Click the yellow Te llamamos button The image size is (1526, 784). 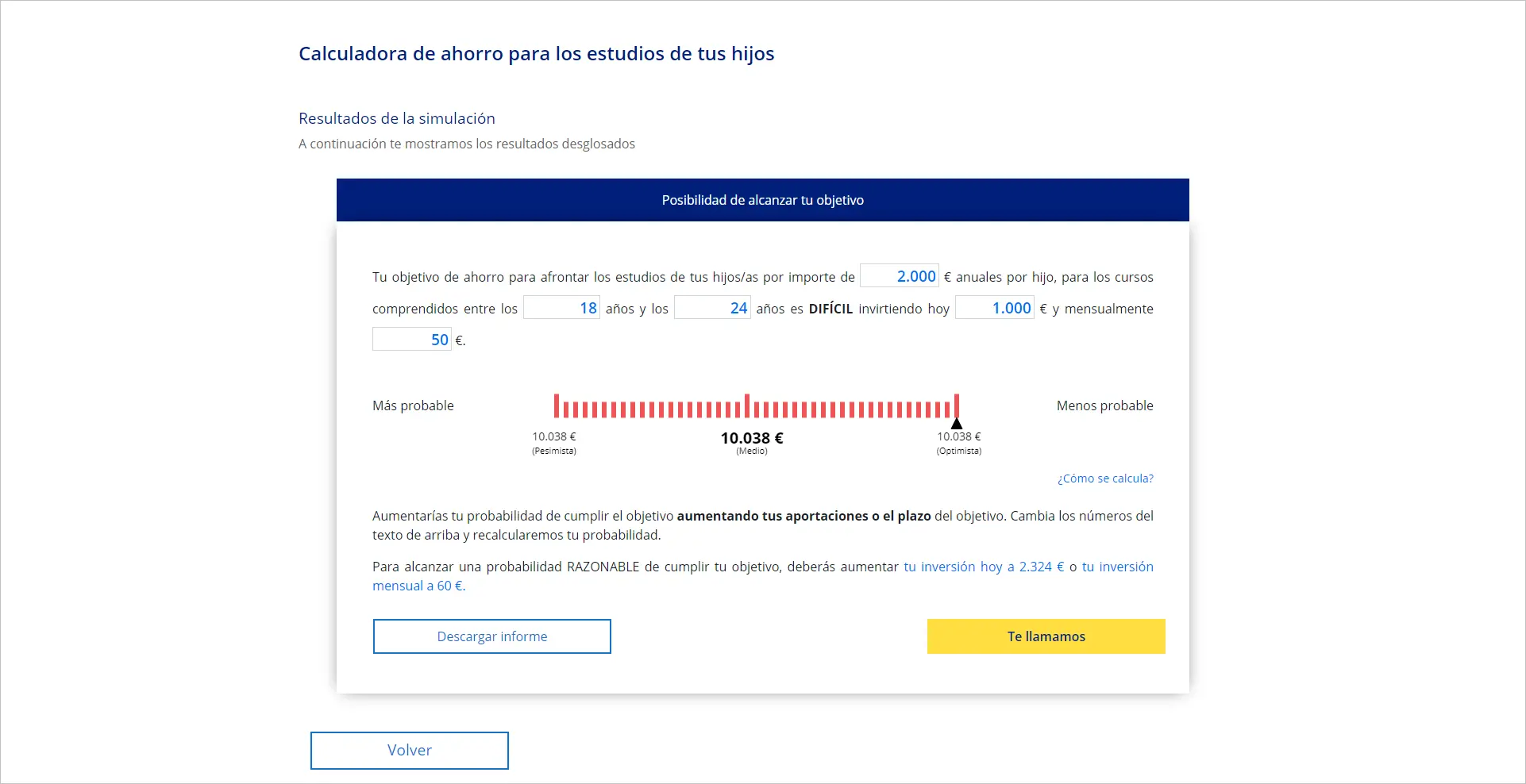tap(1046, 636)
